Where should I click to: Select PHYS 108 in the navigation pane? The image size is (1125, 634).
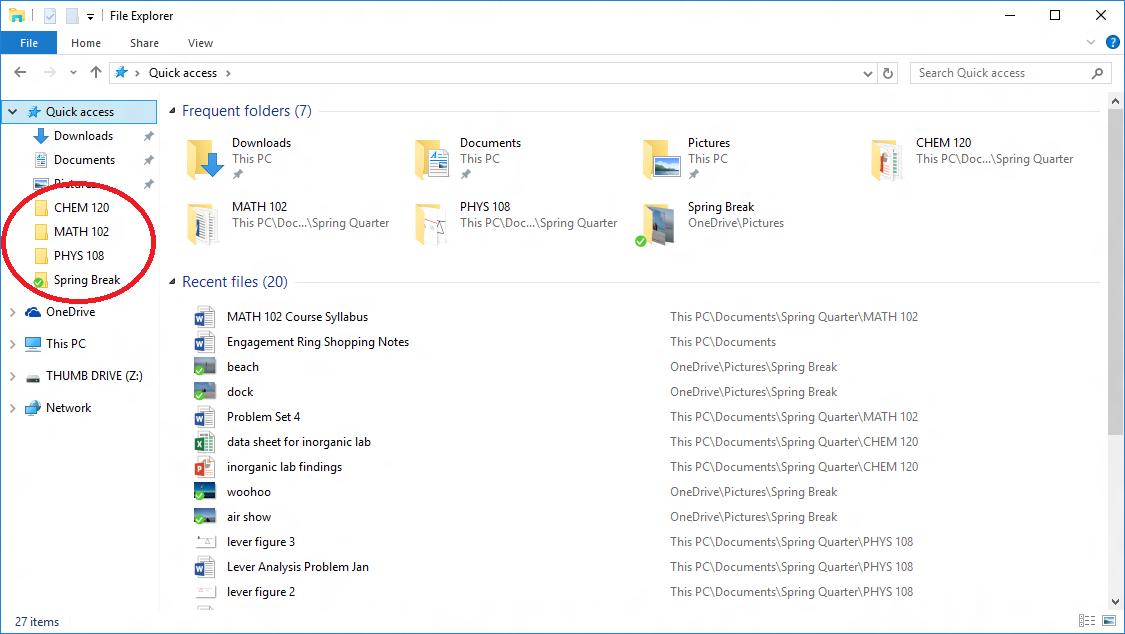79,255
